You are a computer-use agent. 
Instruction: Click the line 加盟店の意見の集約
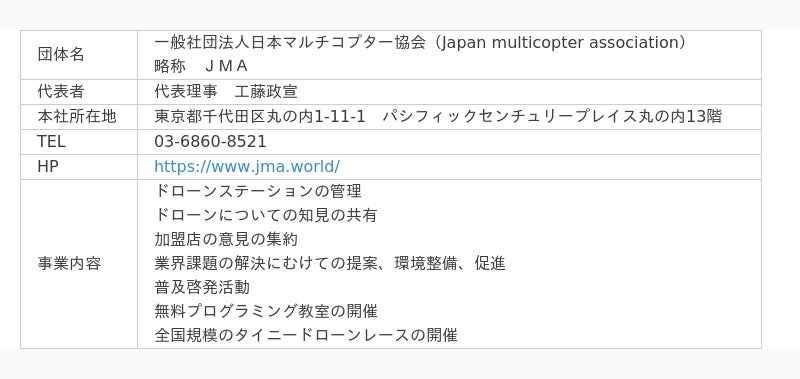[x=226, y=239]
